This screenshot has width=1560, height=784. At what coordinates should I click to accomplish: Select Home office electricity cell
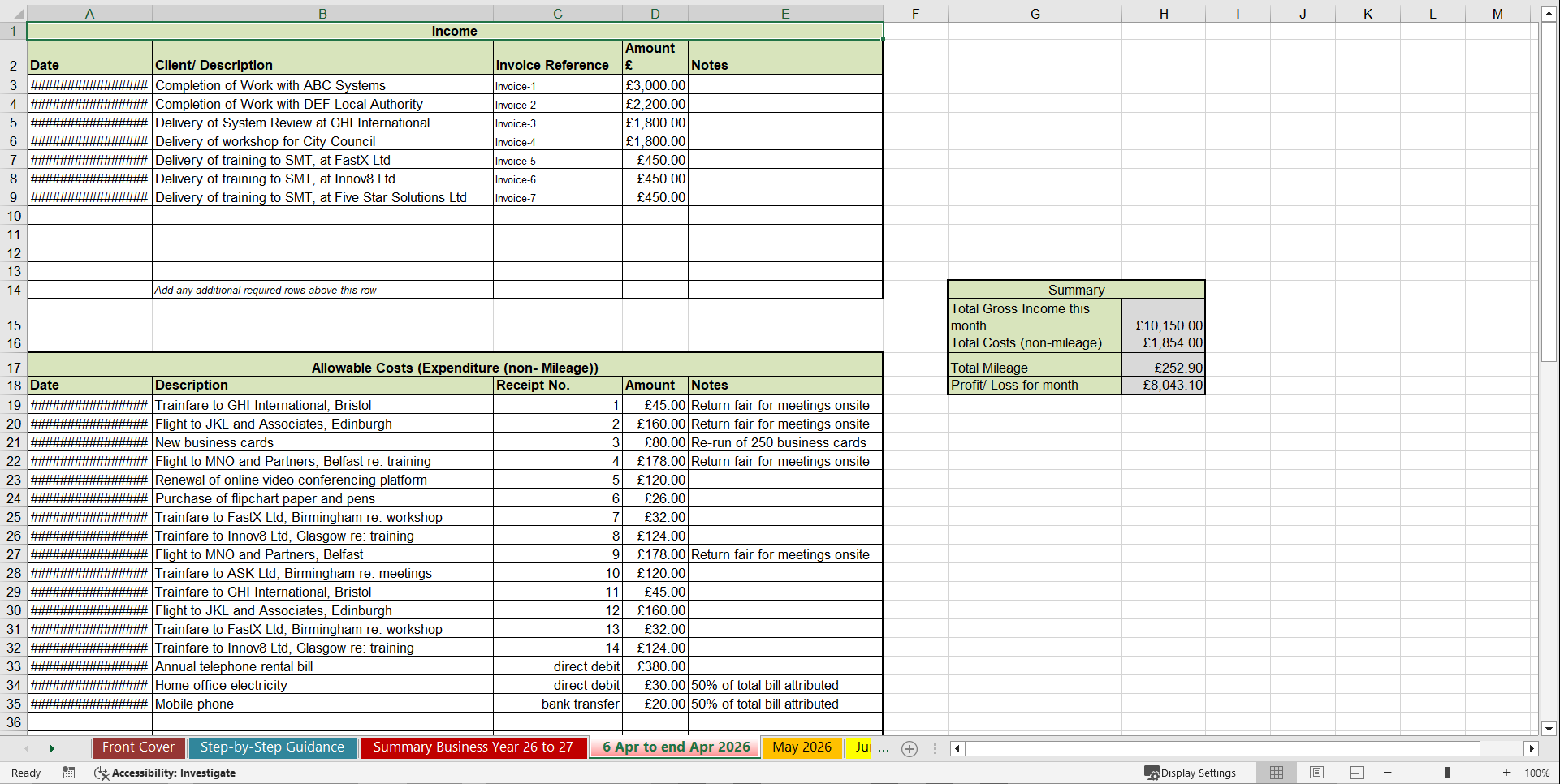pyautogui.click(x=322, y=685)
